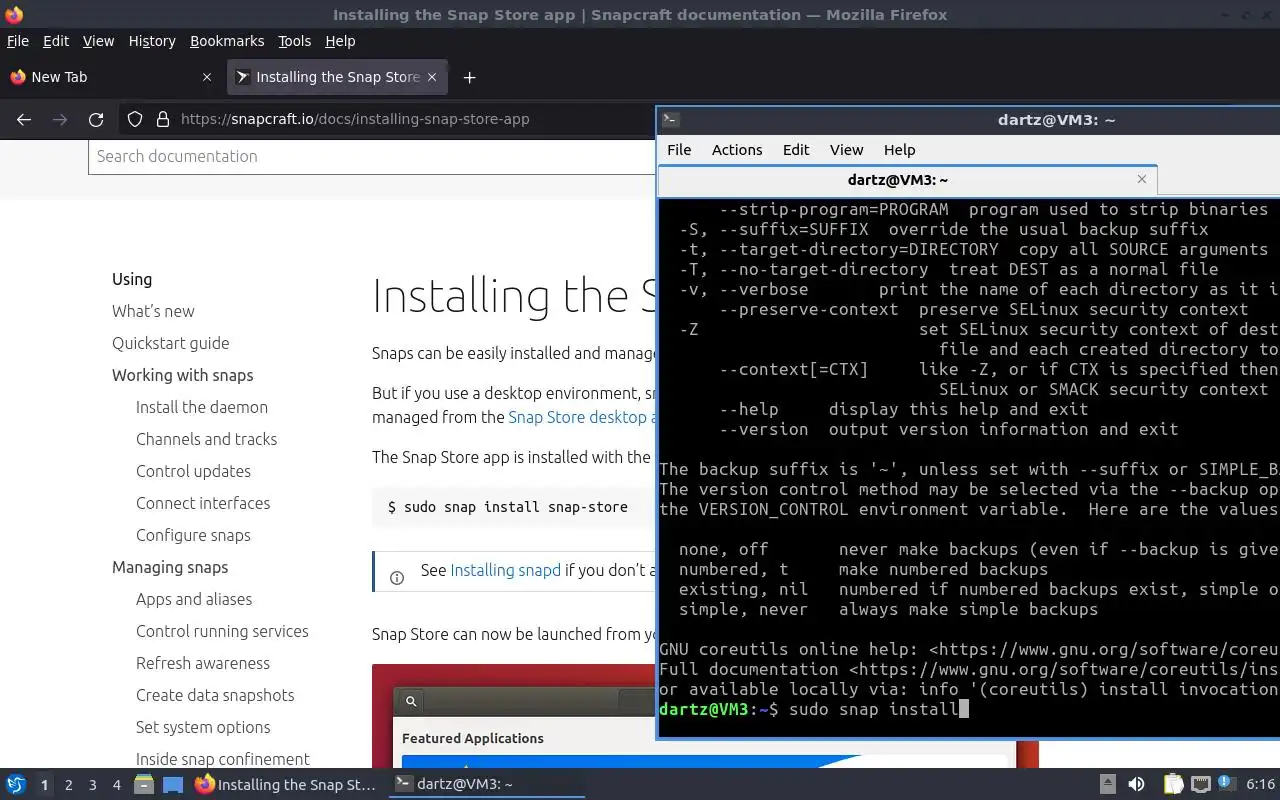1280x800 pixels.
Task: Click the dartz@VM3 terminal taskbar button
Action: pyautogui.click(x=485, y=784)
